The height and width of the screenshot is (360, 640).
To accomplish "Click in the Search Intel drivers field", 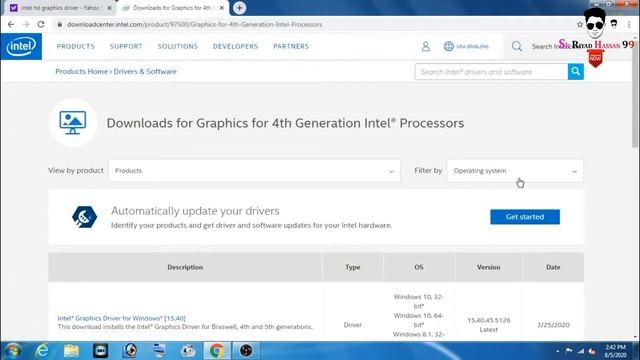I will [x=491, y=72].
